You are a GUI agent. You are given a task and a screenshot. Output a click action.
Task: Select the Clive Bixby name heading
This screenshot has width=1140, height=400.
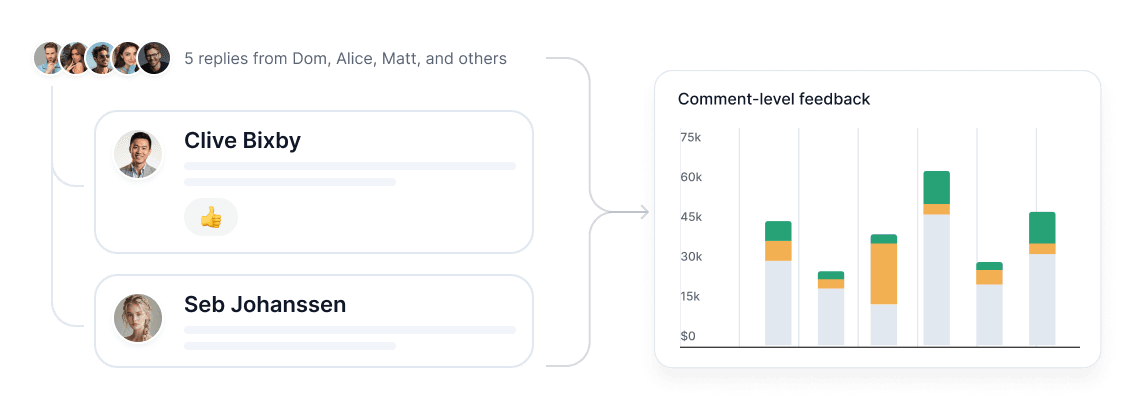[242, 140]
